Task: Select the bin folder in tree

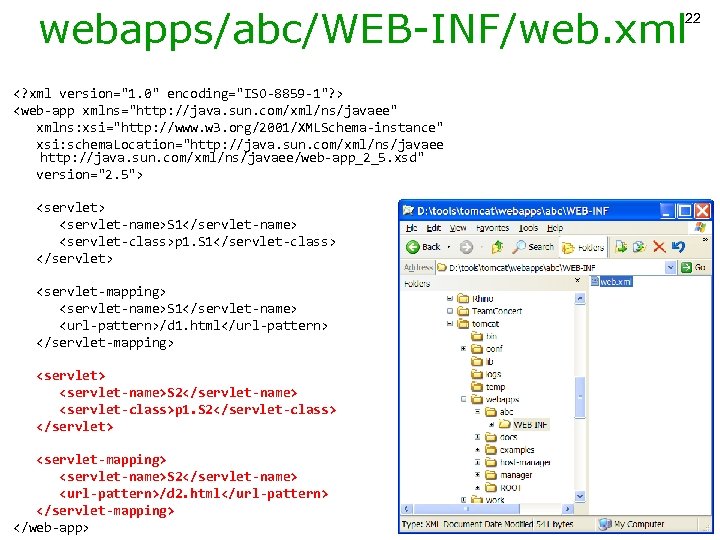Action: point(484,336)
